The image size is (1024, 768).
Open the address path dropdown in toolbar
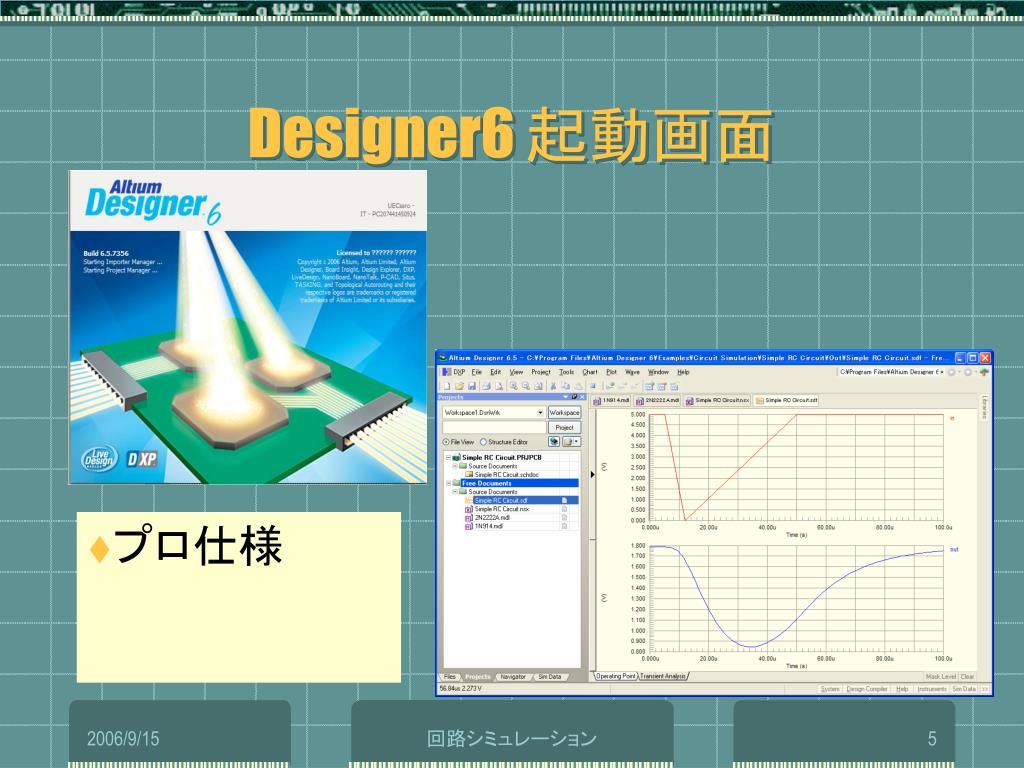(942, 372)
